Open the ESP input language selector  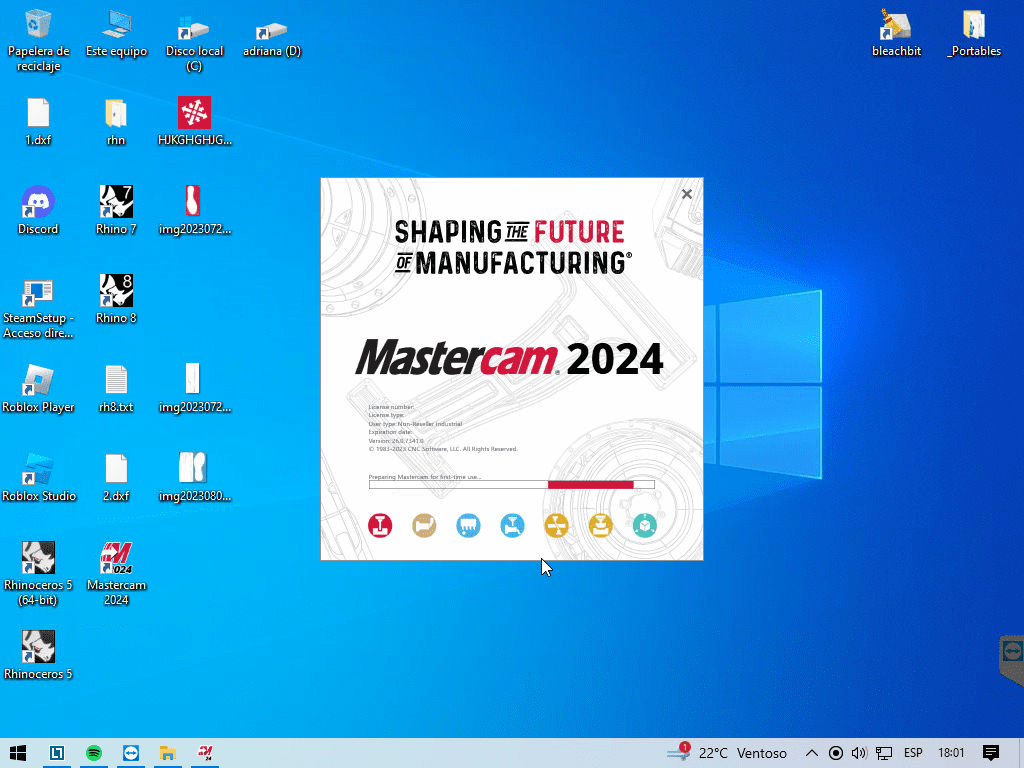point(913,753)
